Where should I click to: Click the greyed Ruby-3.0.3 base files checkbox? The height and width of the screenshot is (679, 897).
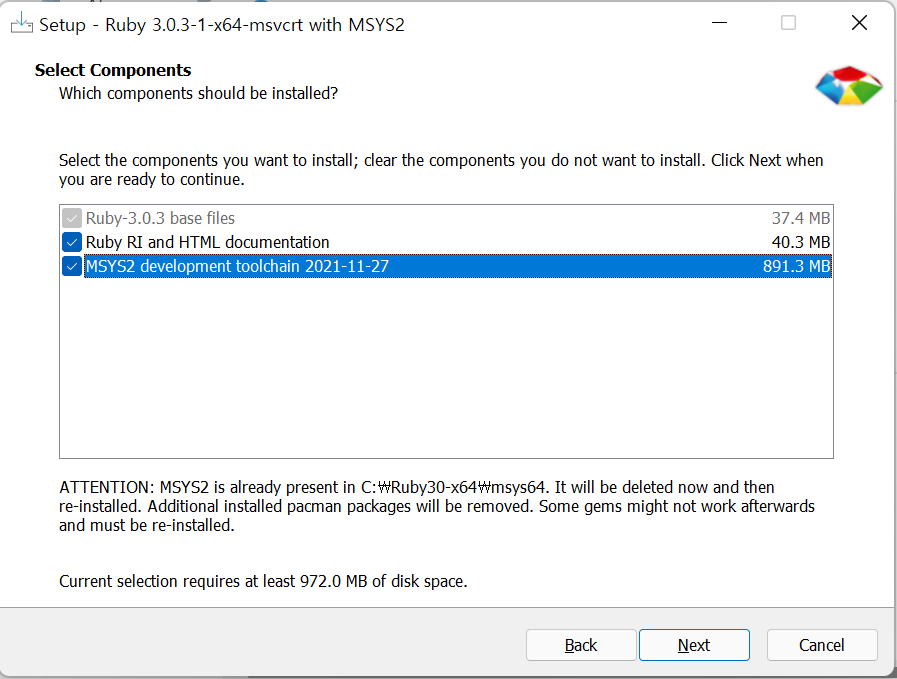[72, 218]
